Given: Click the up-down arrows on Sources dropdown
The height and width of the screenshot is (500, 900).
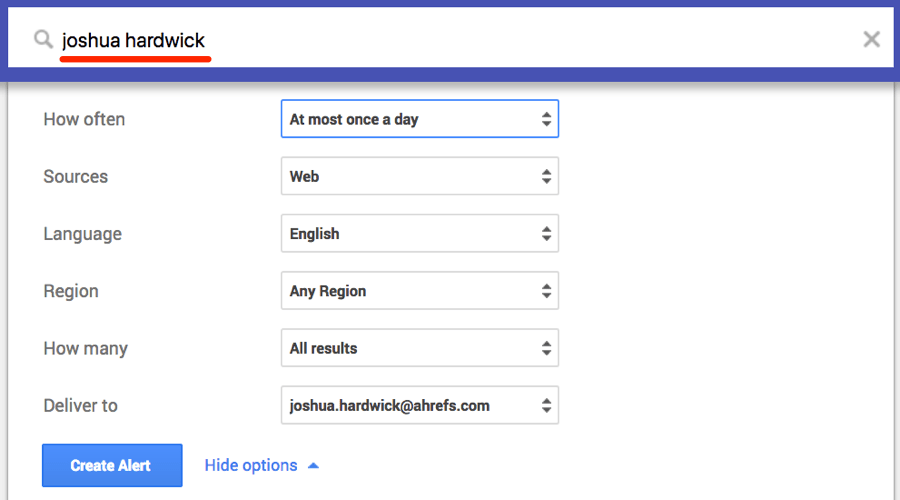Looking at the screenshot, I should pos(546,177).
